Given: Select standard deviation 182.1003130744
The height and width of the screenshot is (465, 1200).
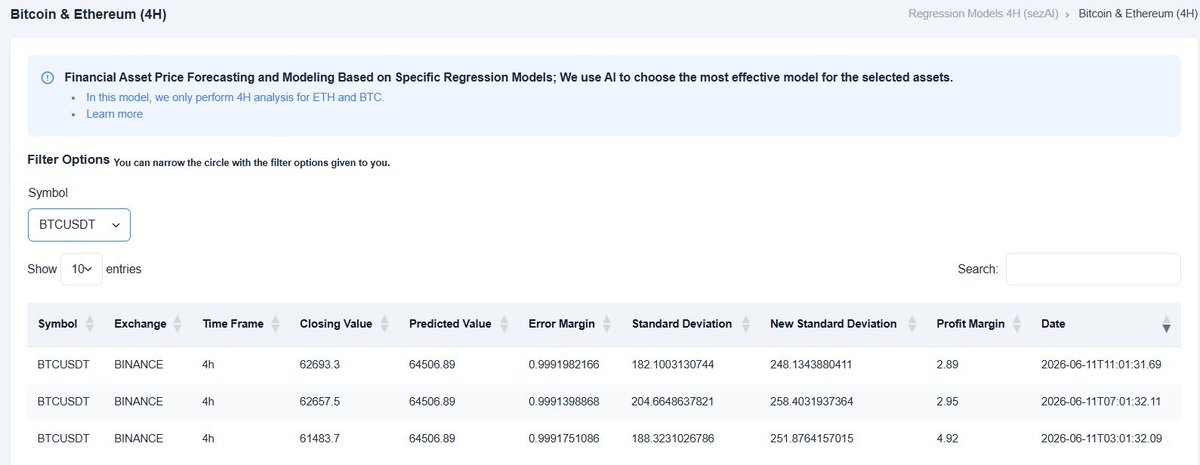Looking at the screenshot, I should (673, 365).
